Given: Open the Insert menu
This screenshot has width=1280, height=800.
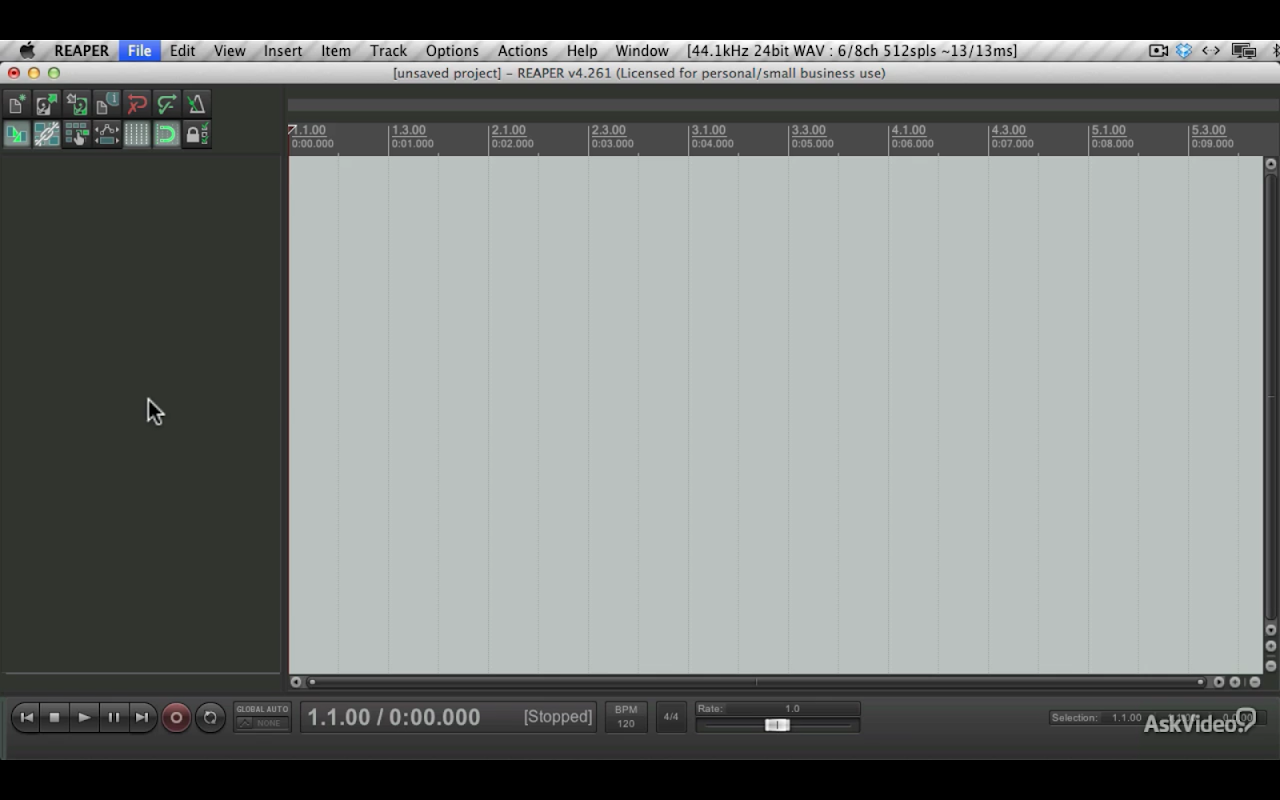Looking at the screenshot, I should point(283,51).
